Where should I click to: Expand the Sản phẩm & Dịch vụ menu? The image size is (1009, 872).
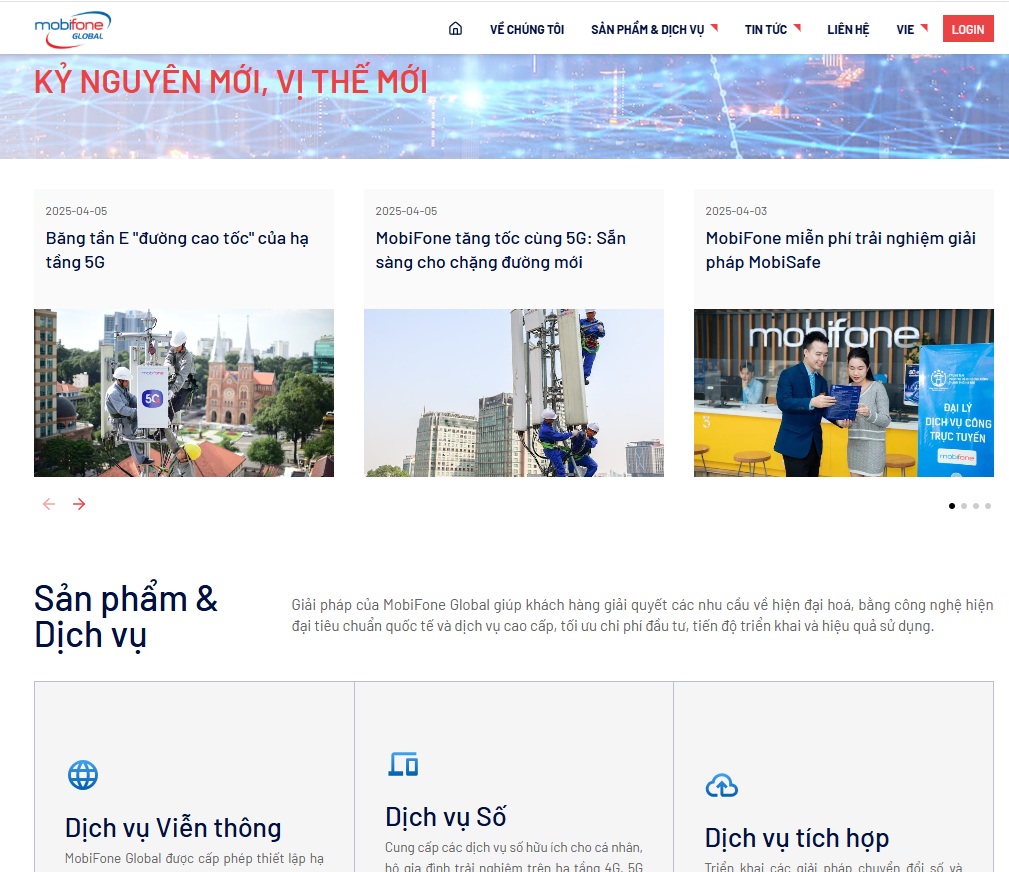click(x=654, y=30)
